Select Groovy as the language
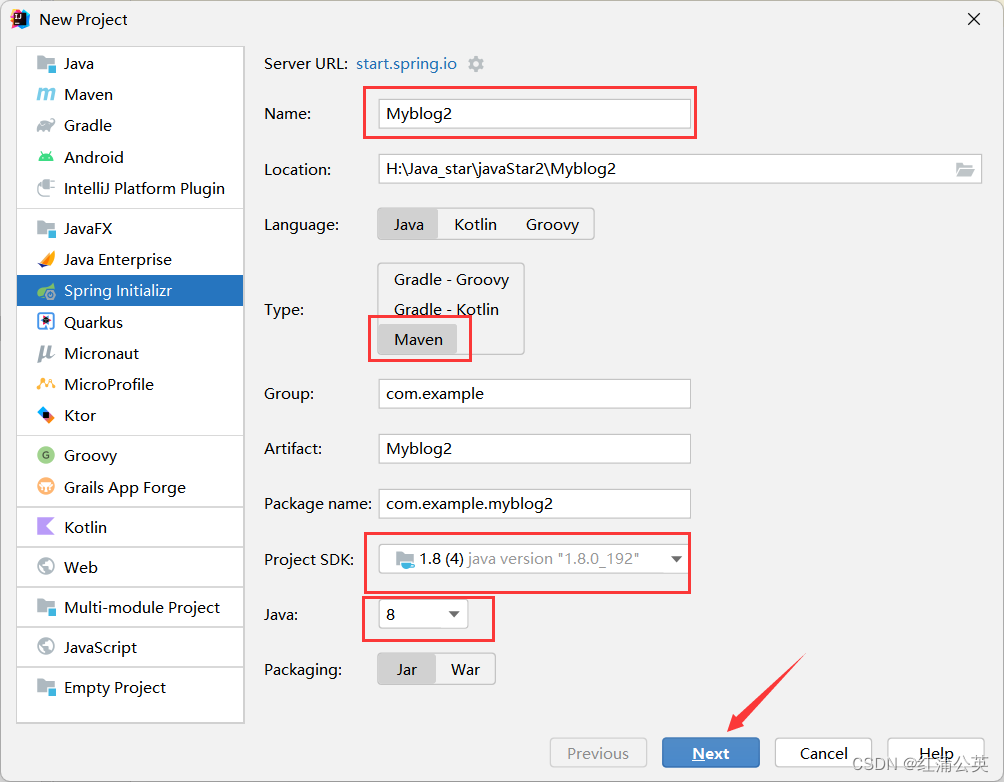The width and height of the screenshot is (1004, 782). (553, 224)
